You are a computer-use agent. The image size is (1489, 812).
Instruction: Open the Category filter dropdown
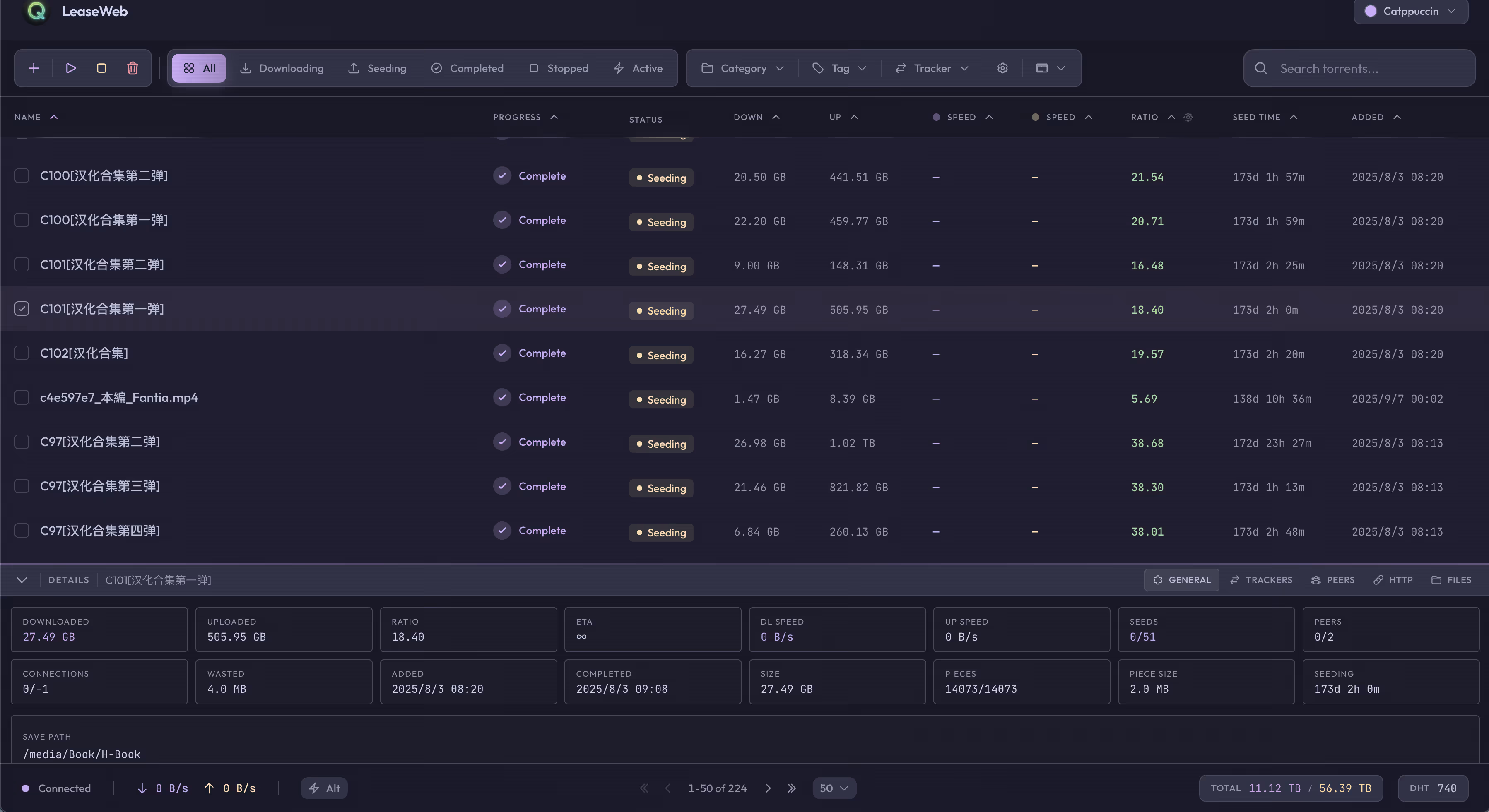742,68
